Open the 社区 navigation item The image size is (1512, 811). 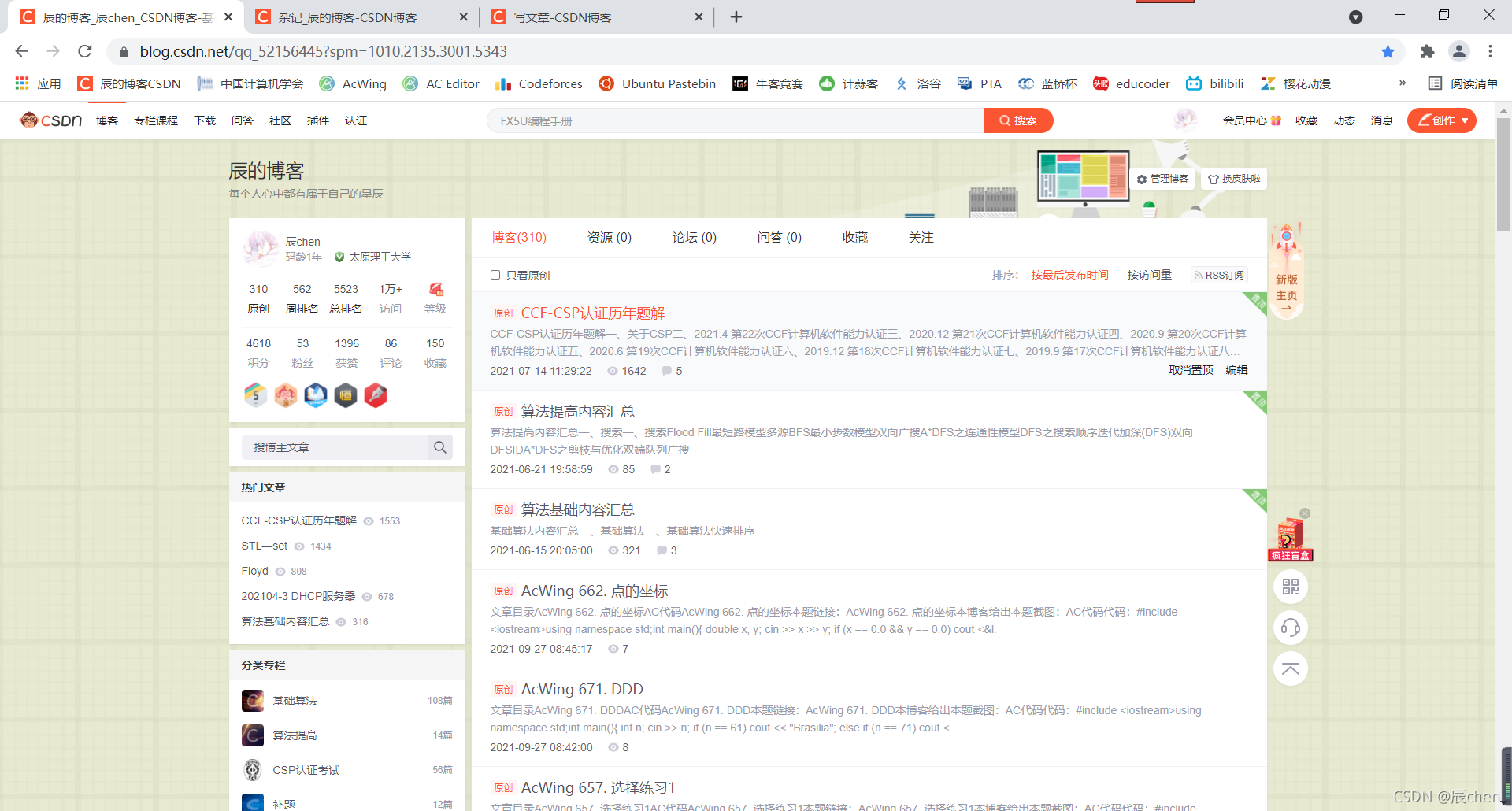pyautogui.click(x=280, y=120)
